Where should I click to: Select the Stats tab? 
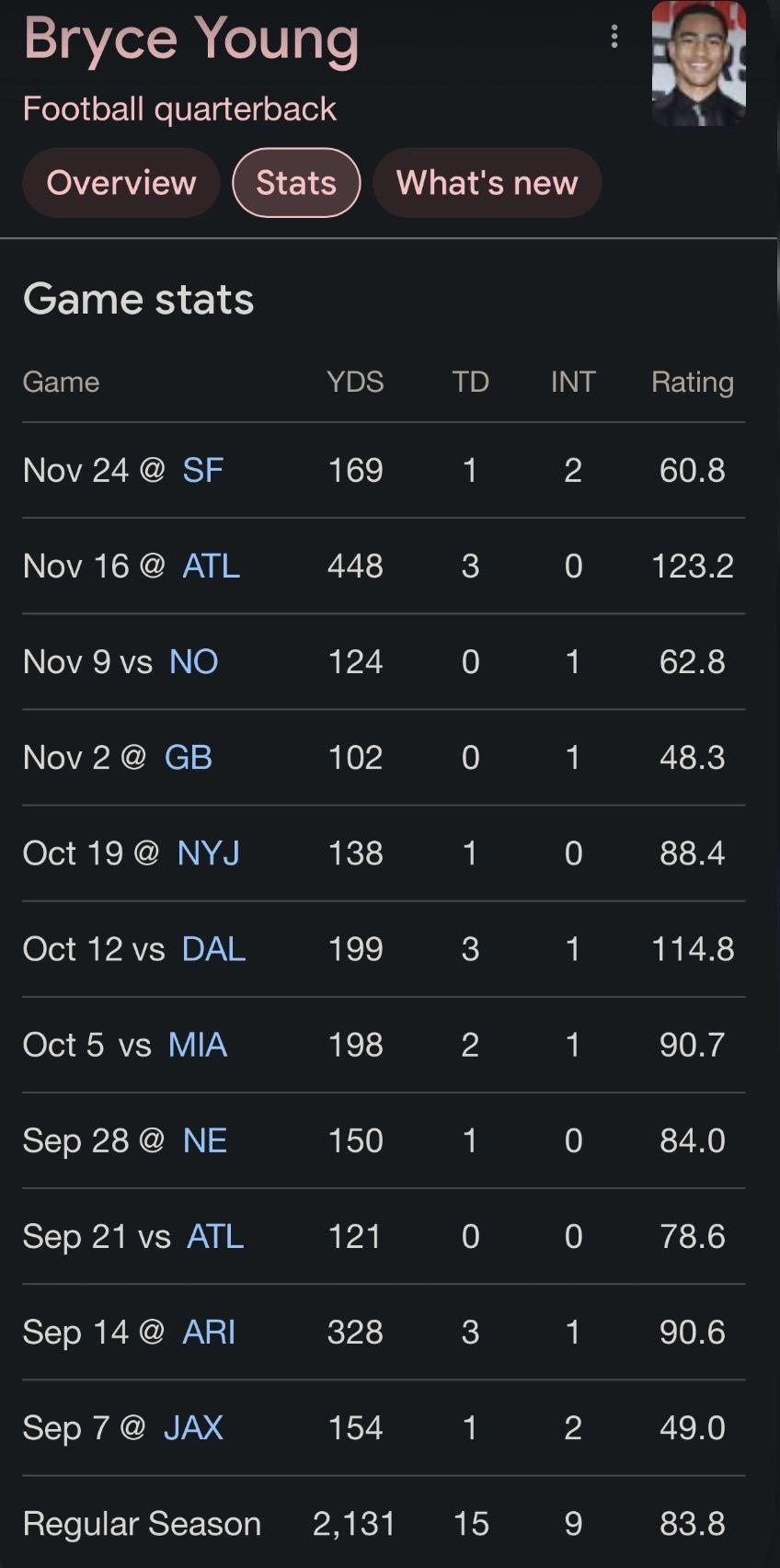tap(296, 183)
